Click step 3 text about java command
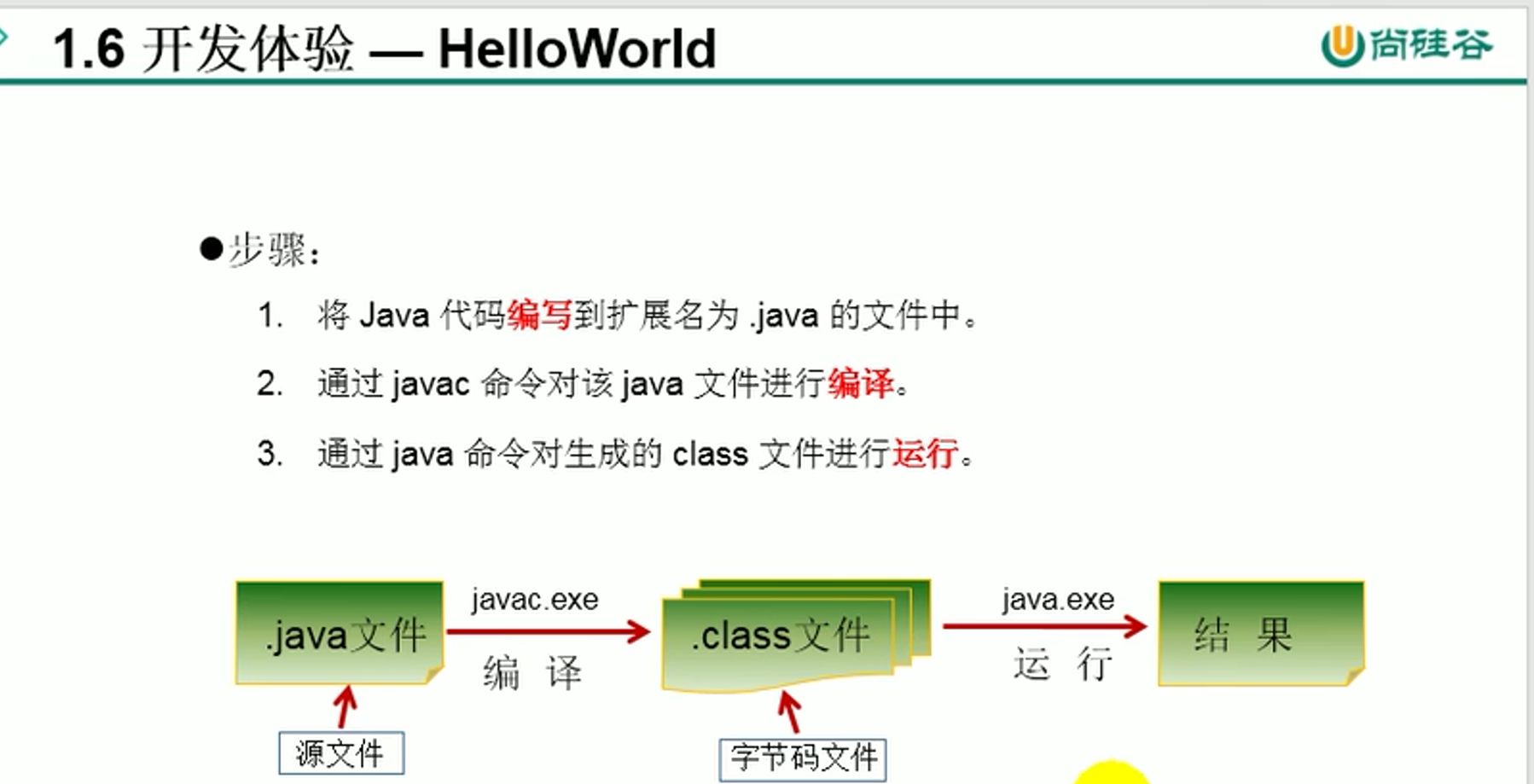This screenshot has height=784, width=1534. [615, 453]
